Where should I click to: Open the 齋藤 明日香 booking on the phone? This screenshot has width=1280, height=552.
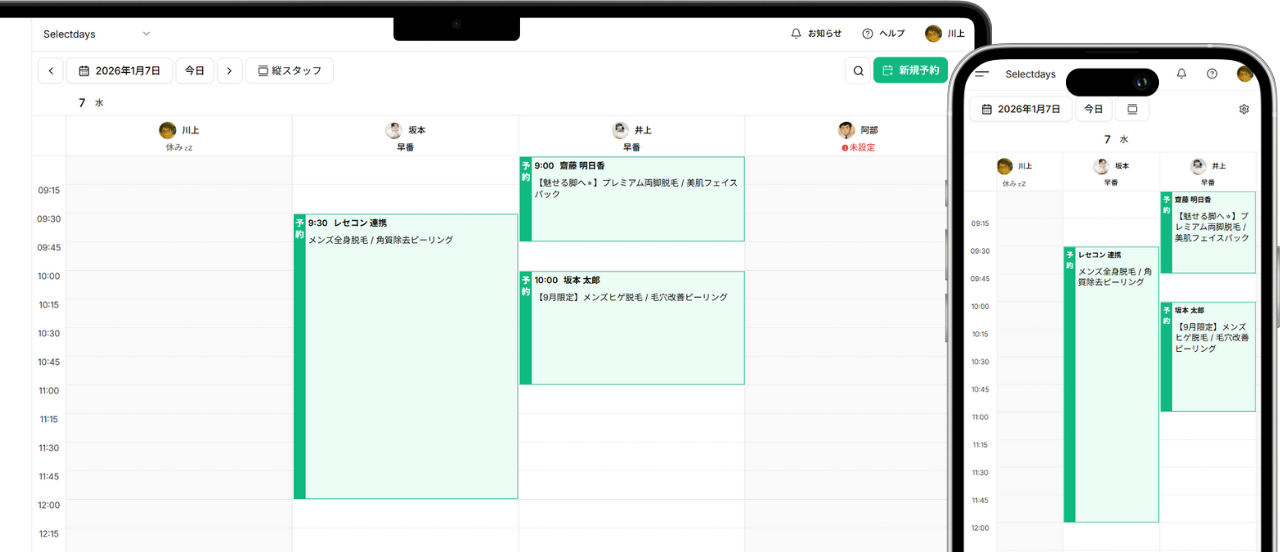pyautogui.click(x=1208, y=232)
